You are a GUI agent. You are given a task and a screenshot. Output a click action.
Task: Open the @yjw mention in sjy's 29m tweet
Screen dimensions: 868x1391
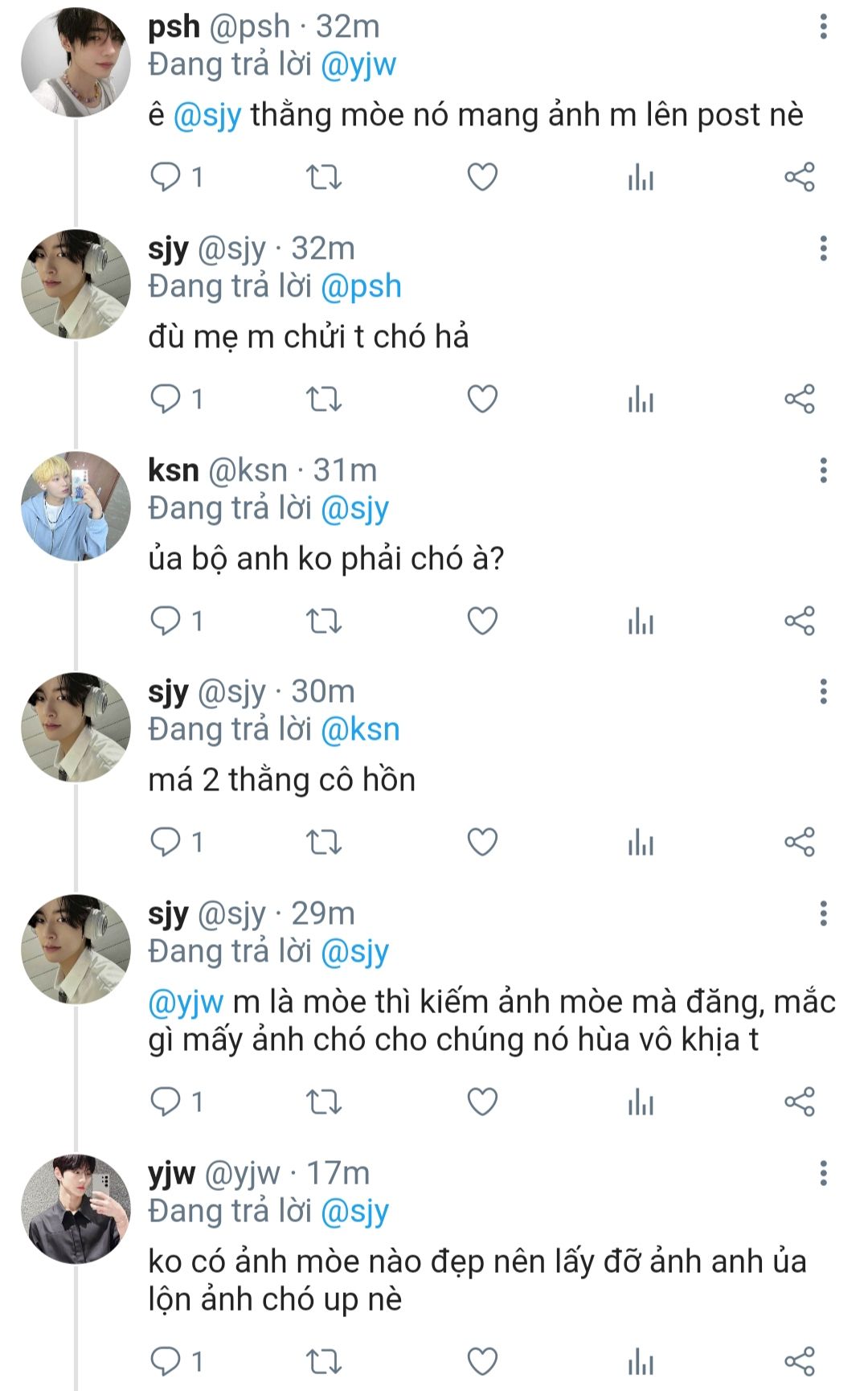(x=186, y=1002)
